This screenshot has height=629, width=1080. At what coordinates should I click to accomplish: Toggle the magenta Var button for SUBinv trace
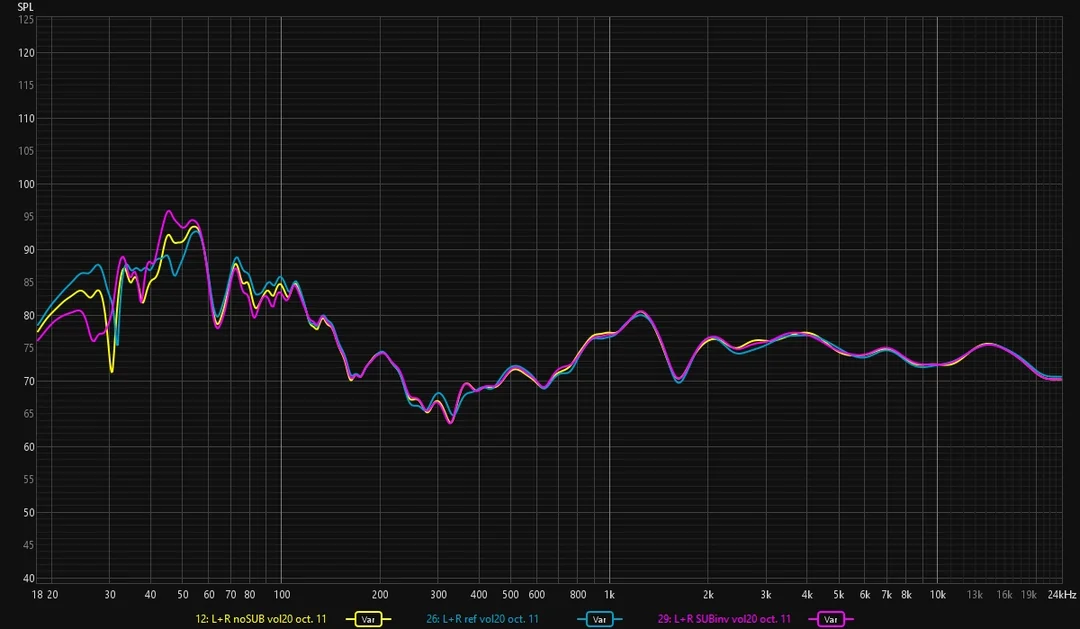point(831,619)
